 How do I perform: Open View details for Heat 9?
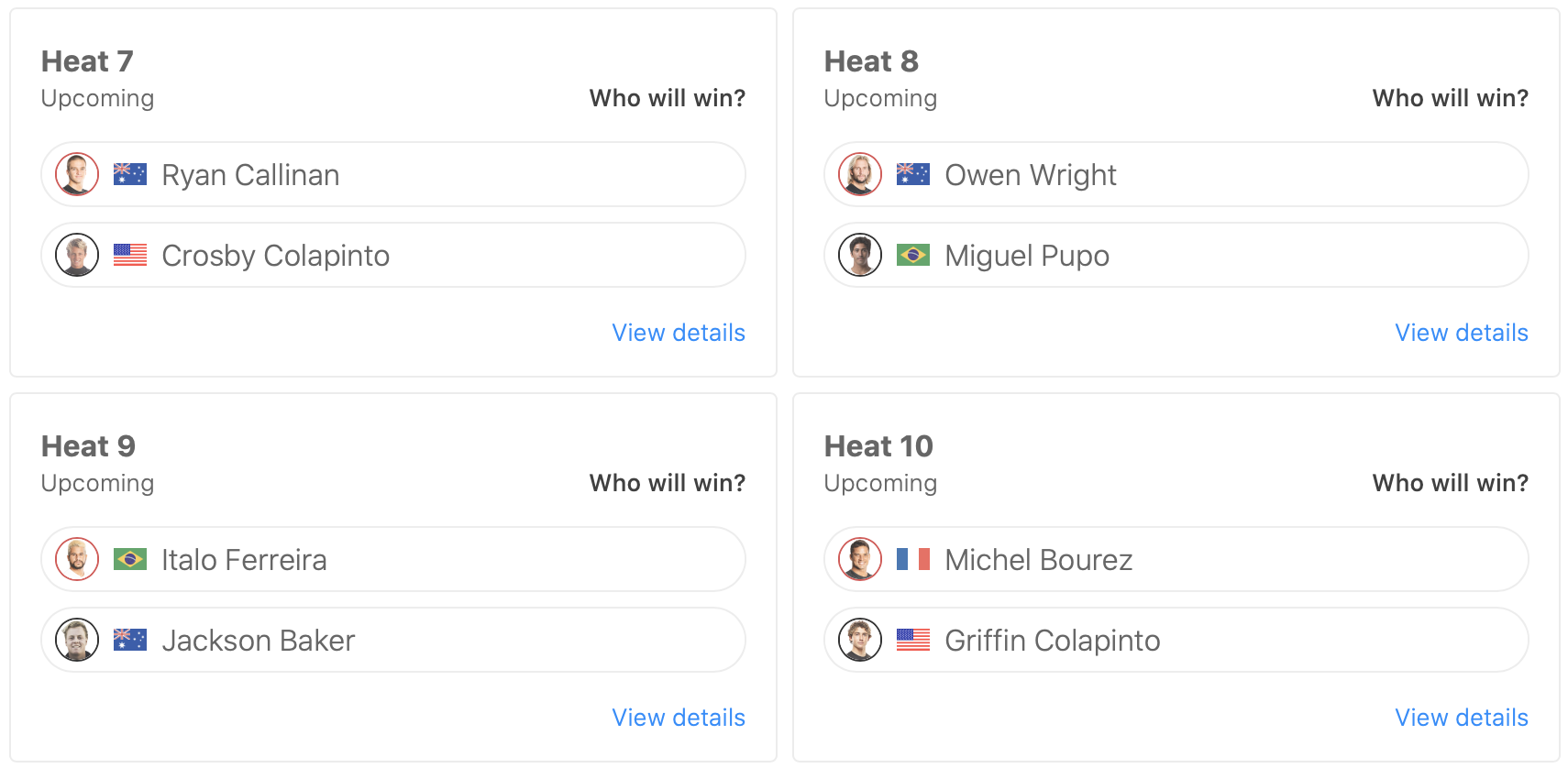click(x=679, y=718)
